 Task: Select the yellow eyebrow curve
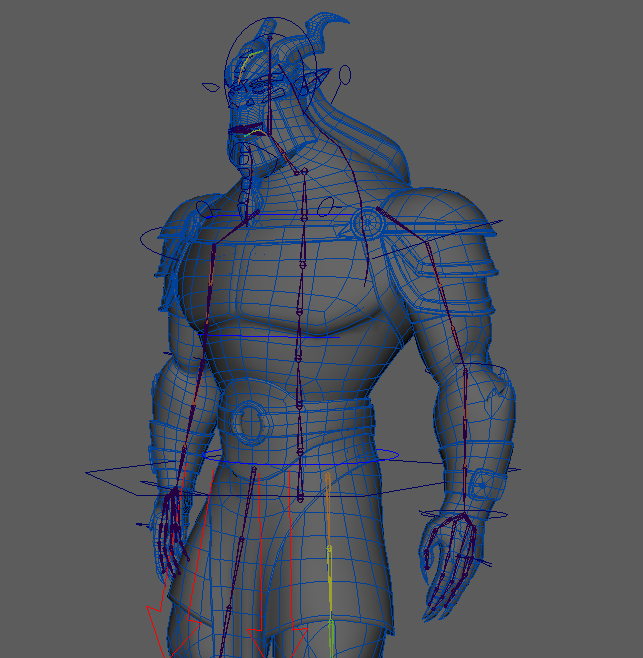click(x=245, y=66)
